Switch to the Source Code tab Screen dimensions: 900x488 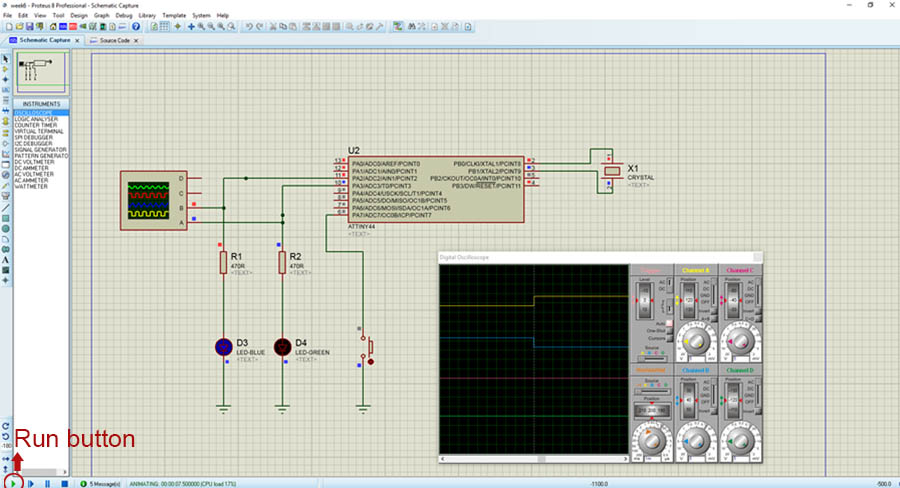(x=114, y=41)
